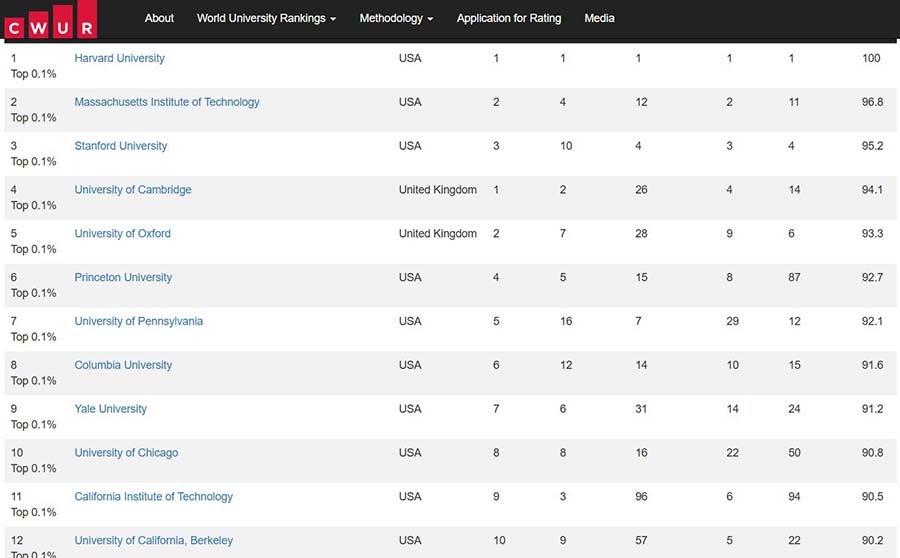The height and width of the screenshot is (558, 900).
Task: Open the About page
Action: click(159, 18)
